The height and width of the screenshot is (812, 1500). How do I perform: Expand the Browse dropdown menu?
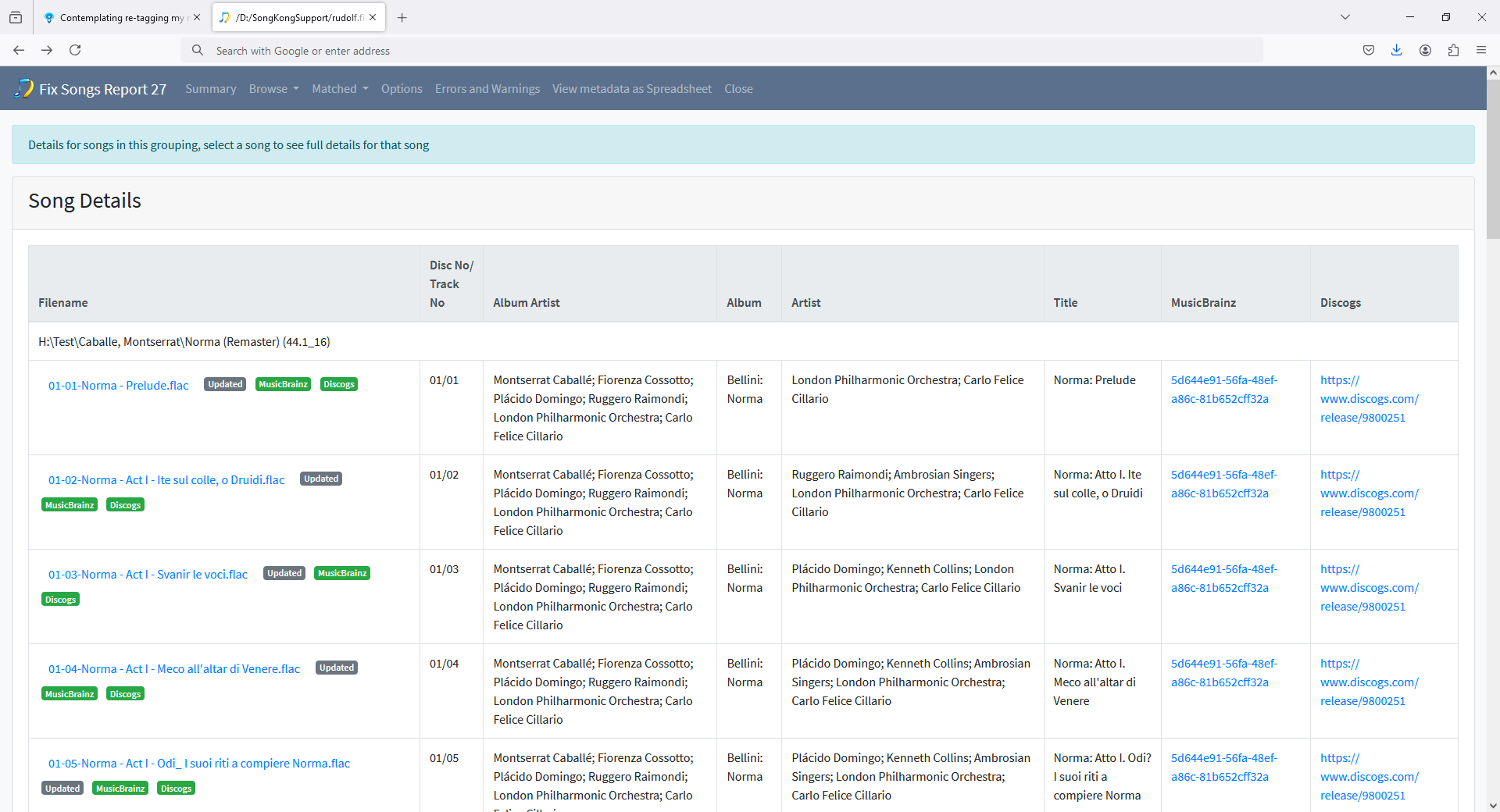tap(274, 89)
